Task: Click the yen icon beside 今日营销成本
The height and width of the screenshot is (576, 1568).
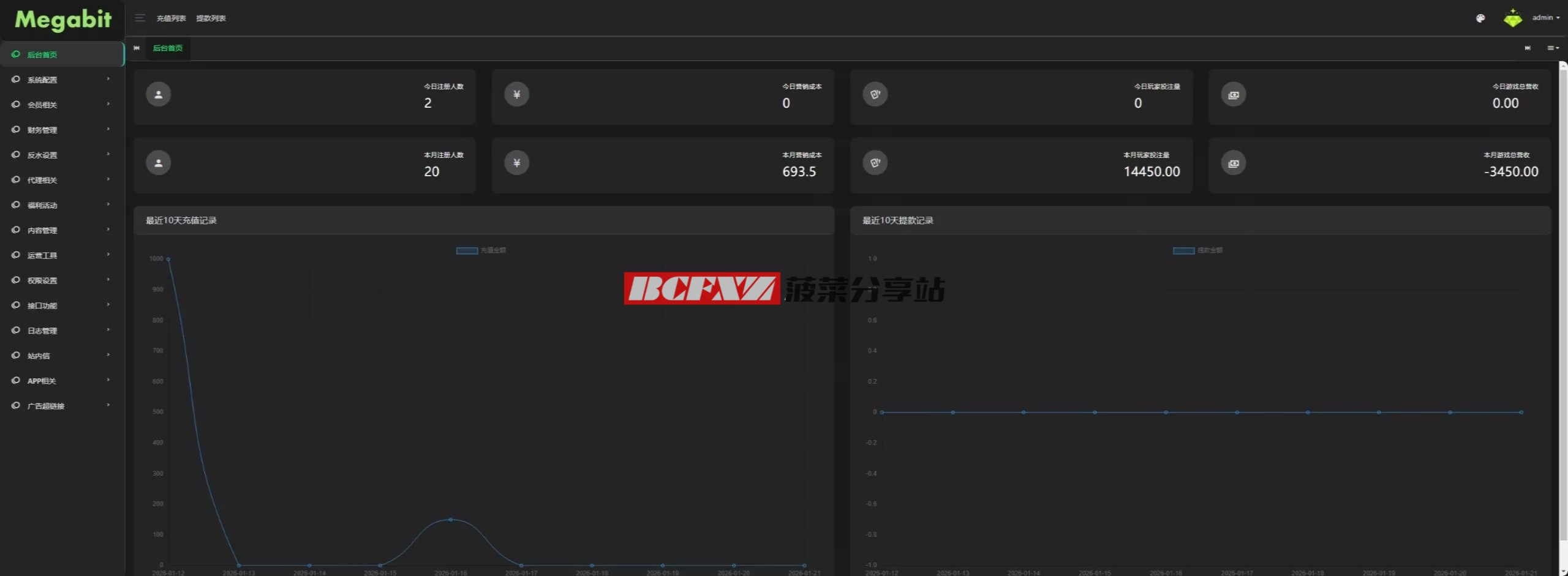Action: pyautogui.click(x=516, y=94)
